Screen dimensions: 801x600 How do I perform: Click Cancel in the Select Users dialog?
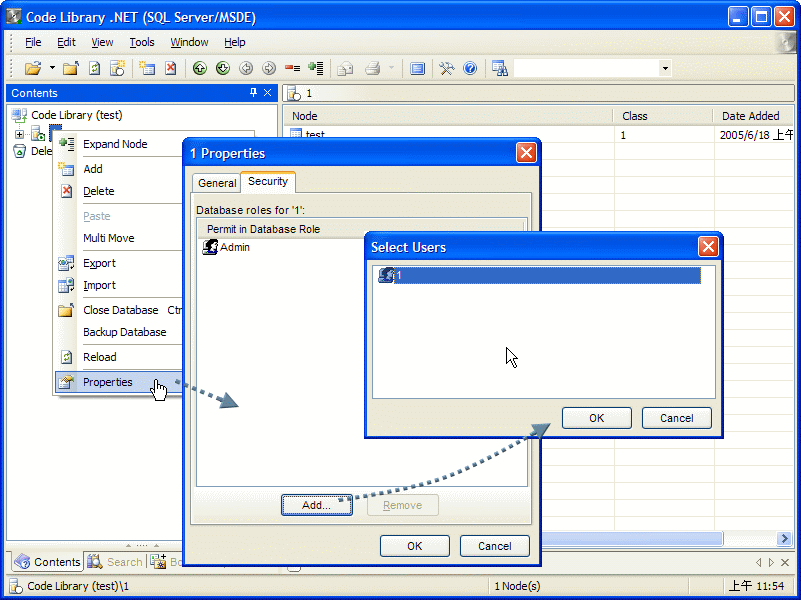(677, 418)
